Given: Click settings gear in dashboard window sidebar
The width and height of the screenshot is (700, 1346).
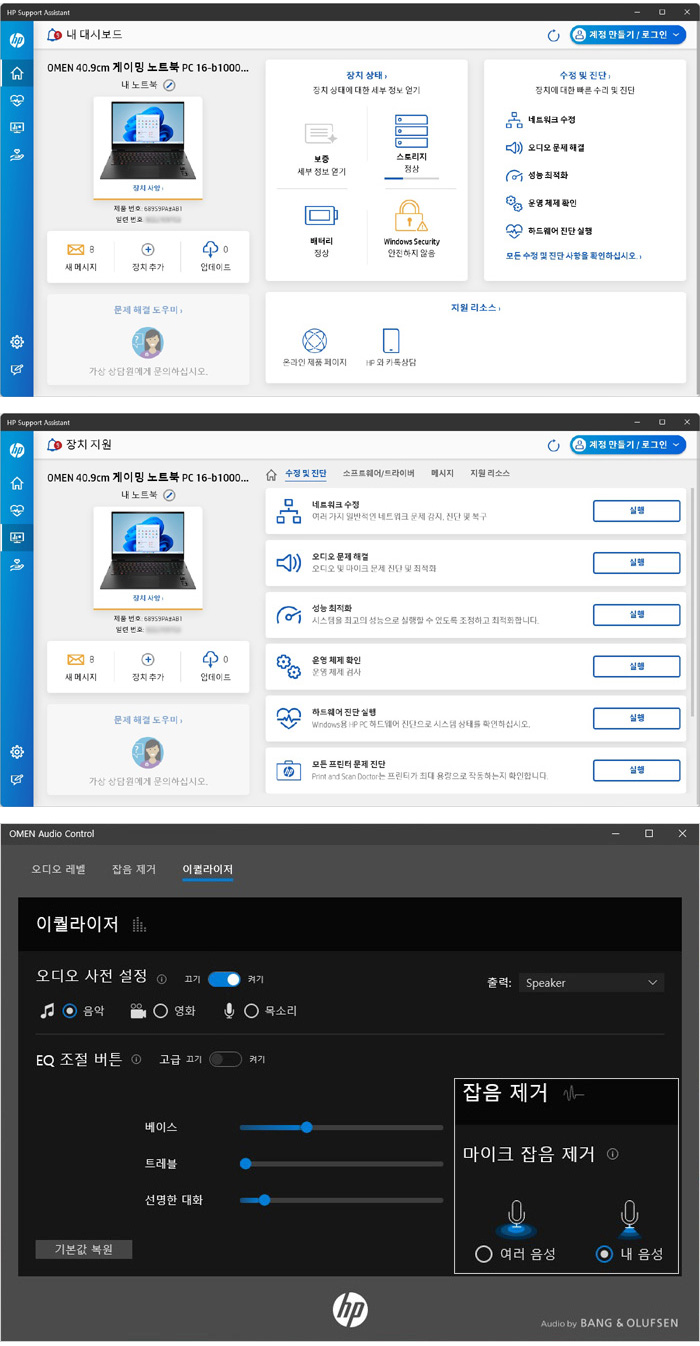Looking at the screenshot, I should coord(17,342).
